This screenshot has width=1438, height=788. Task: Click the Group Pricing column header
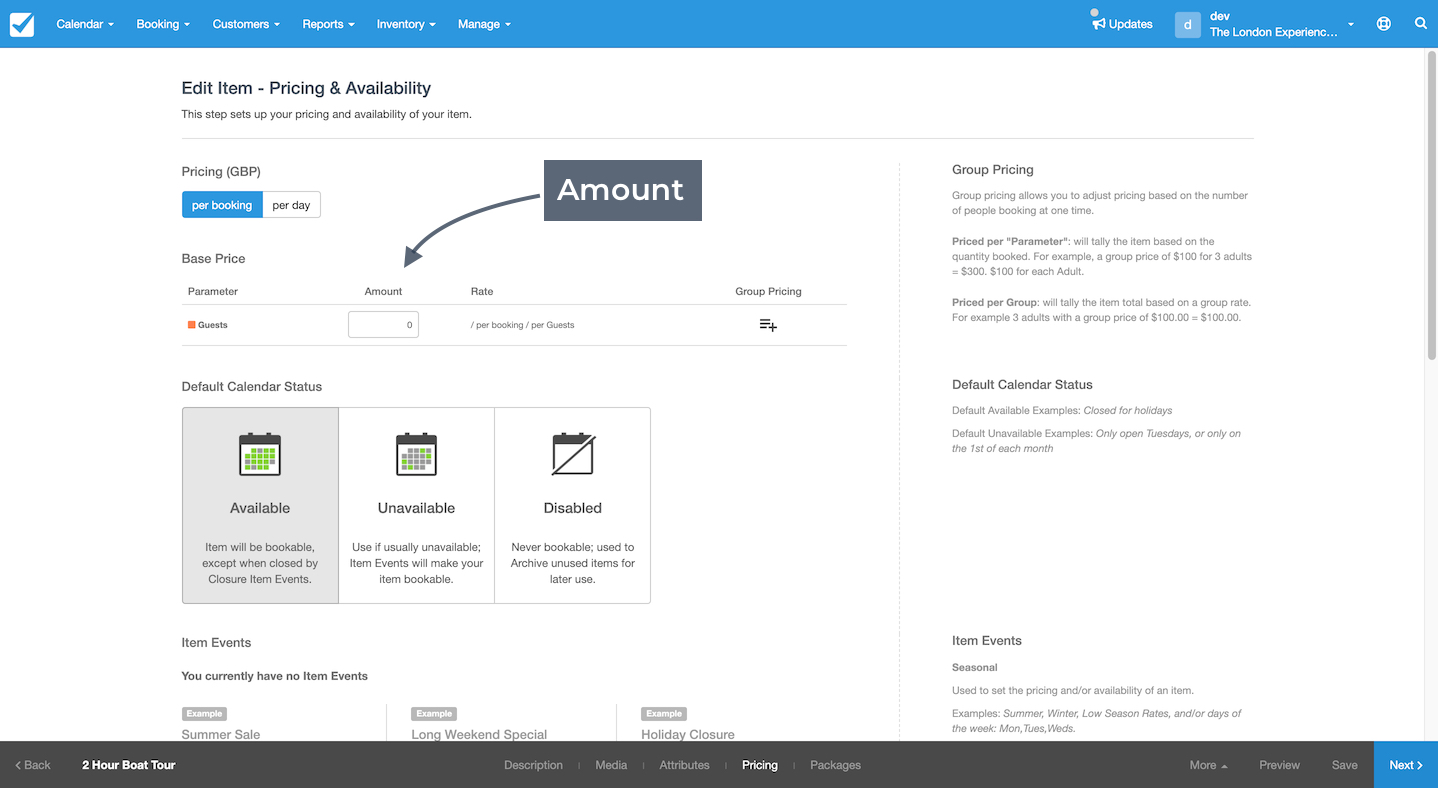click(x=768, y=291)
